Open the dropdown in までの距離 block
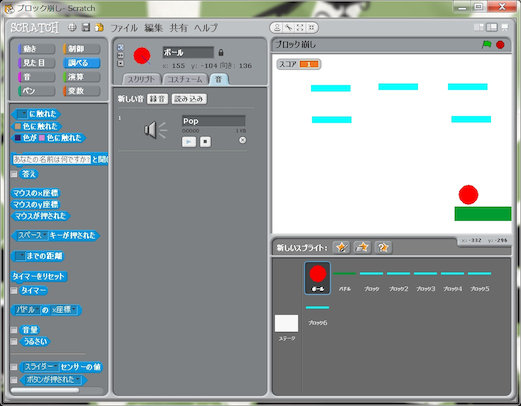The height and width of the screenshot is (406, 521). pos(20,256)
